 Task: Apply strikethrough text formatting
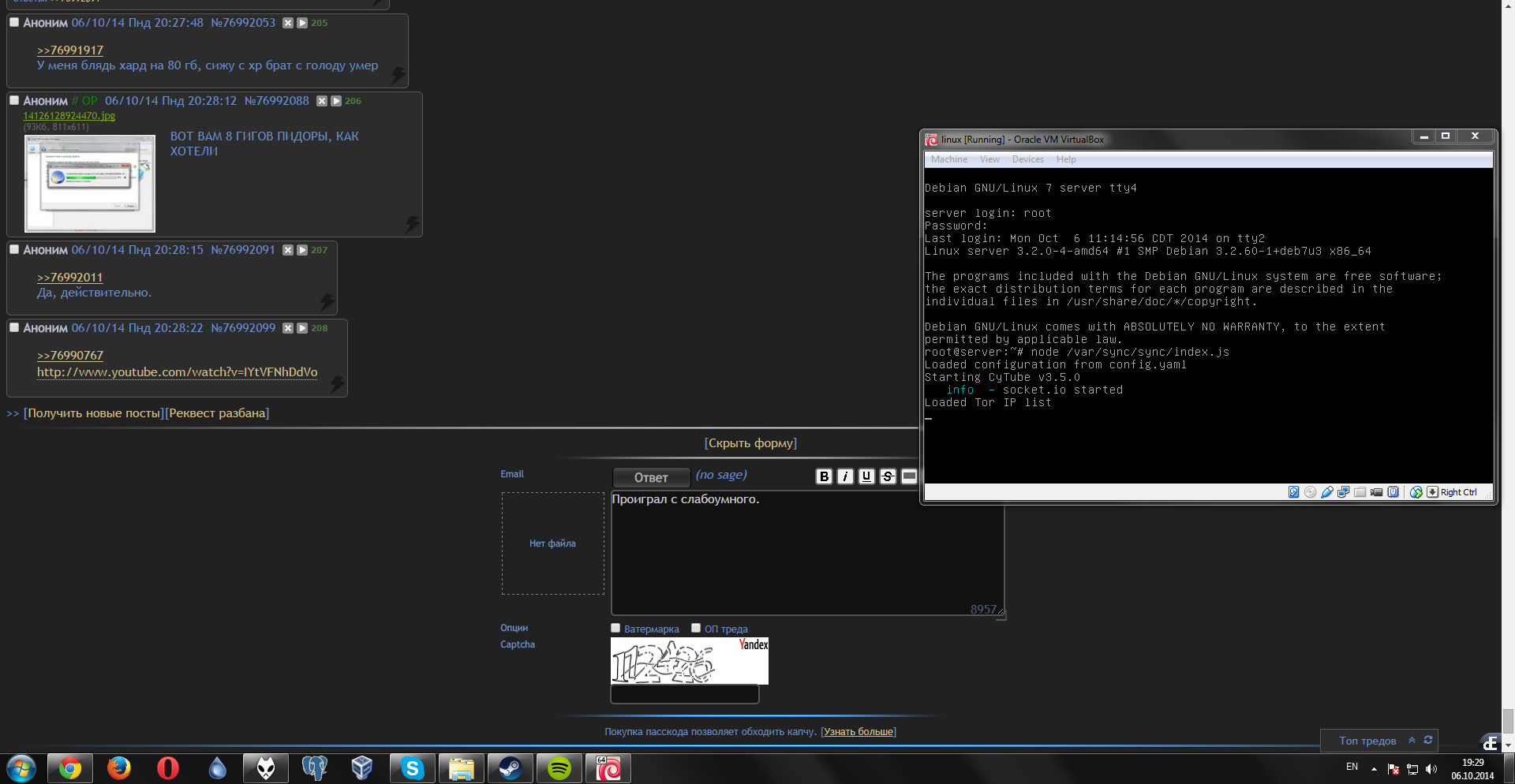coord(888,476)
